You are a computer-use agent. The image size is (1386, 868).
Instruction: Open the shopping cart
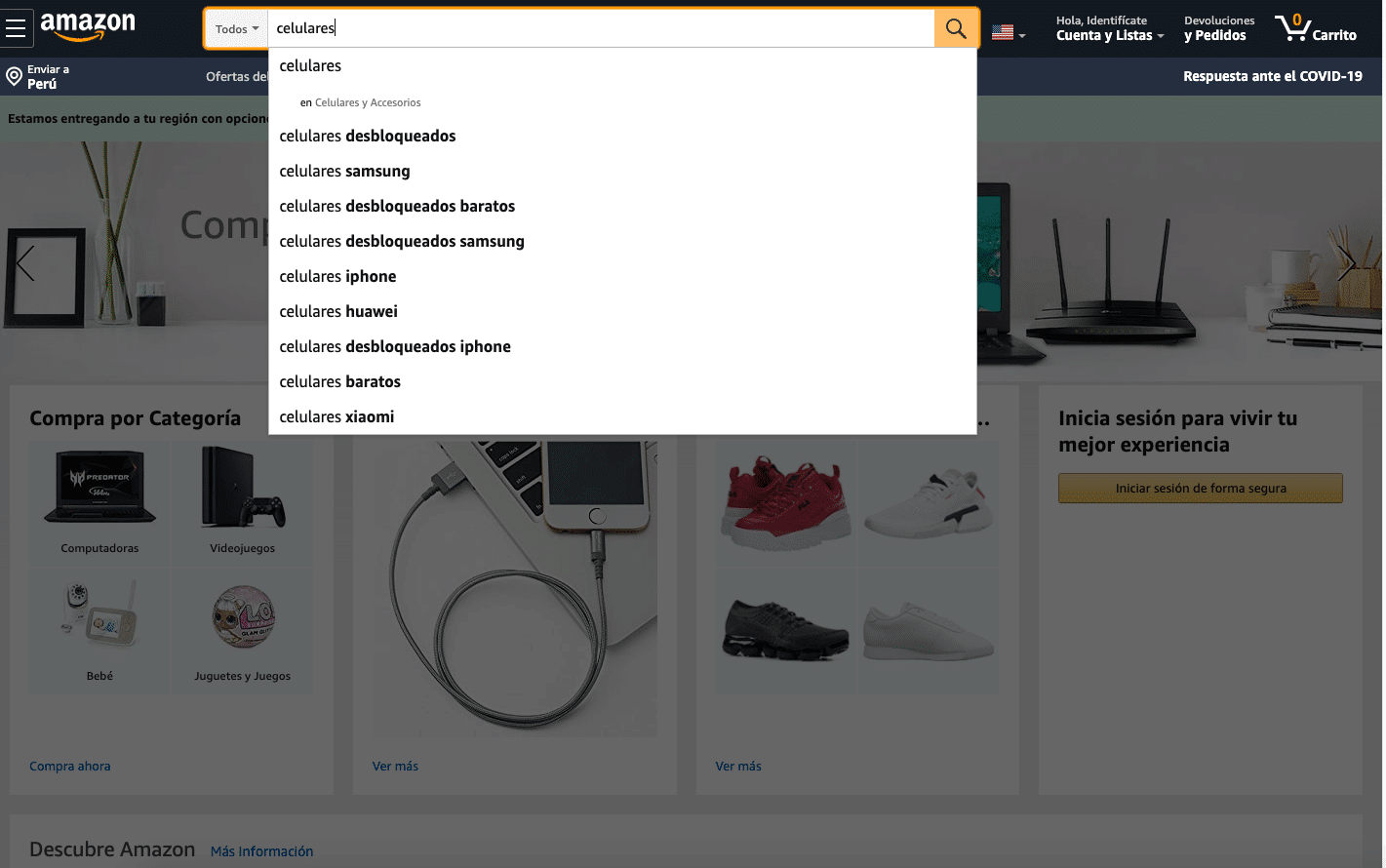pyautogui.click(x=1315, y=28)
